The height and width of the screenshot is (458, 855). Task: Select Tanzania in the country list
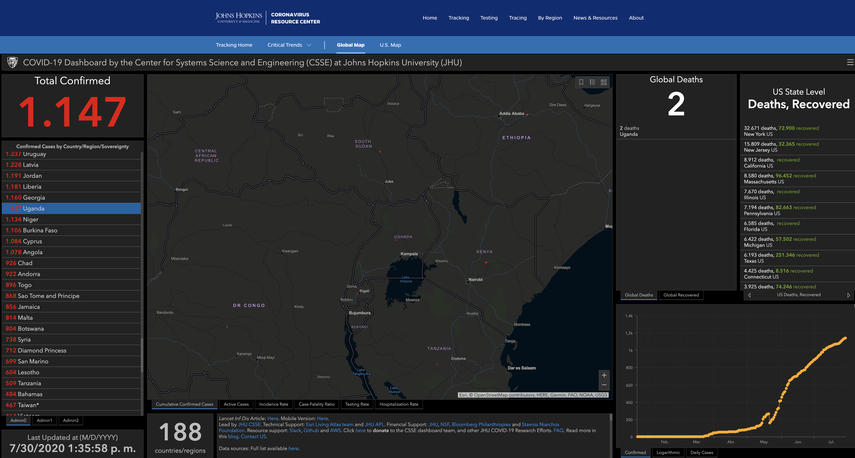coord(71,383)
